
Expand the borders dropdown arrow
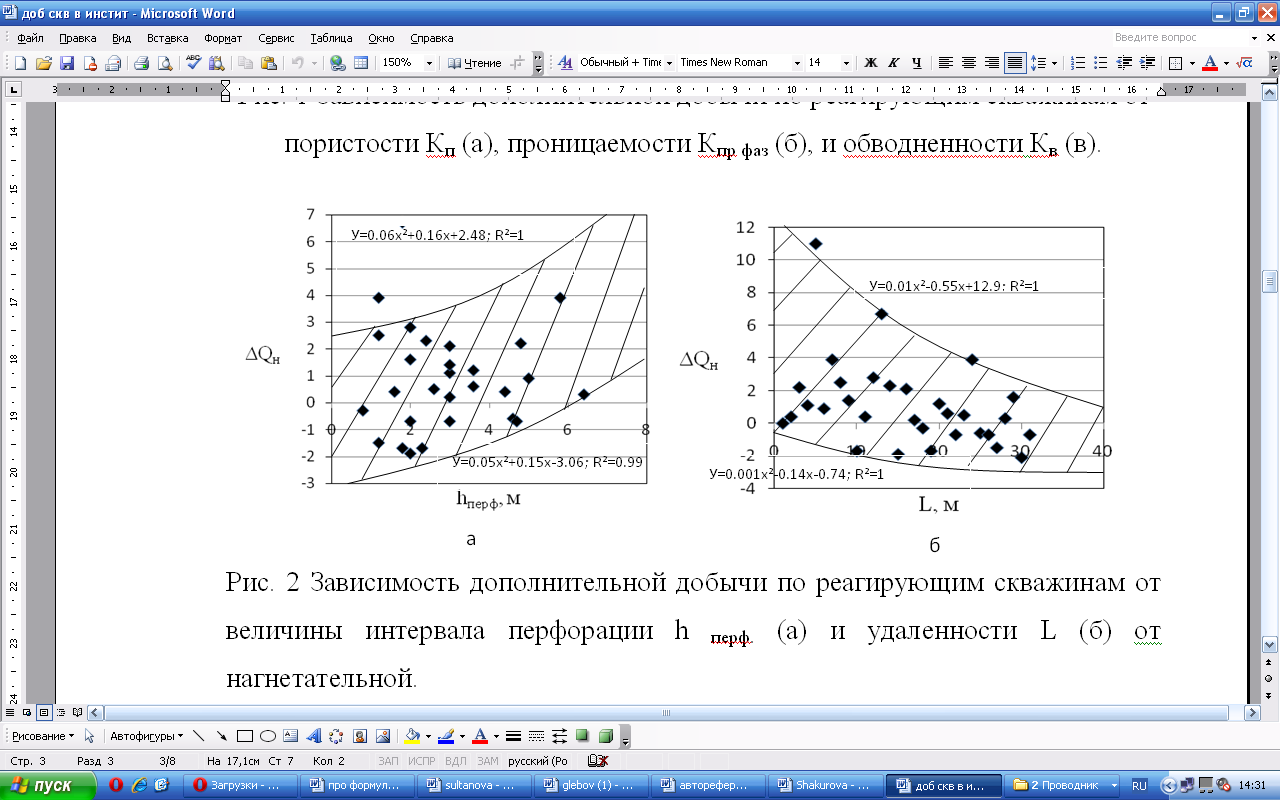(1191, 63)
